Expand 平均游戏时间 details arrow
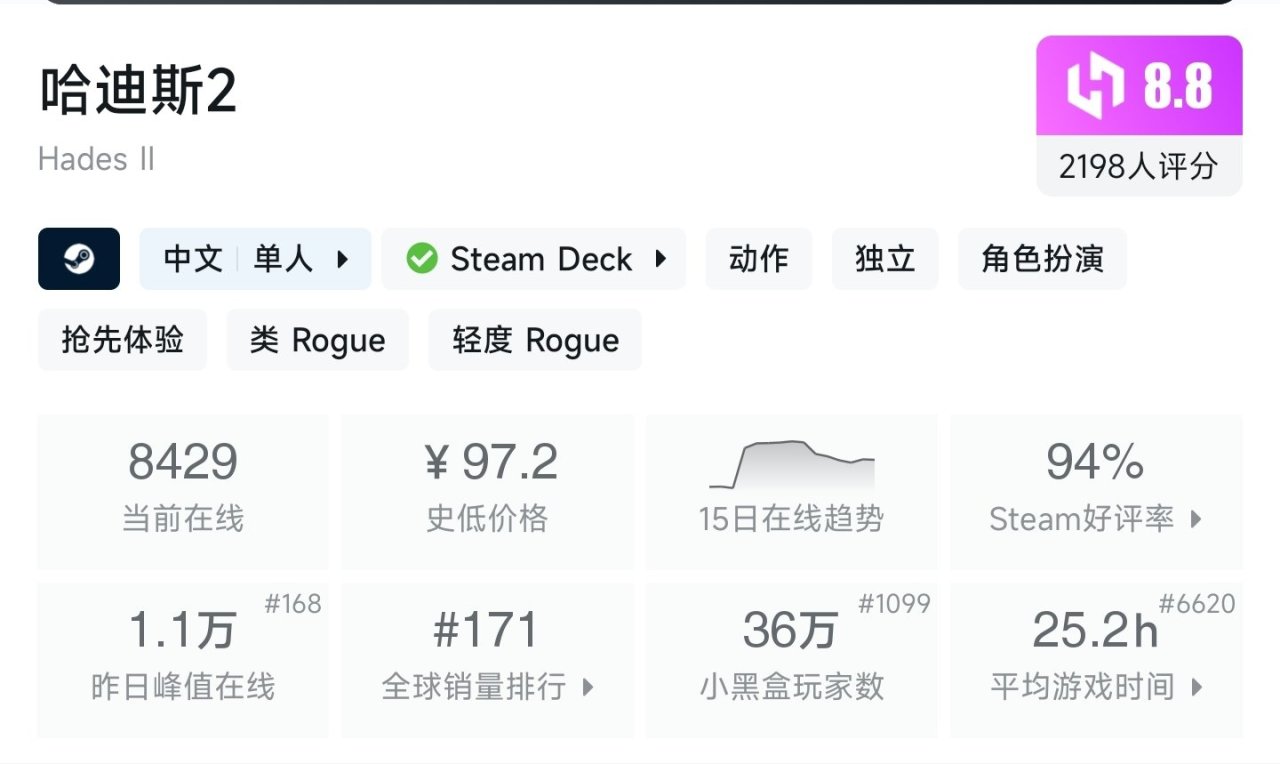 (x=1196, y=687)
